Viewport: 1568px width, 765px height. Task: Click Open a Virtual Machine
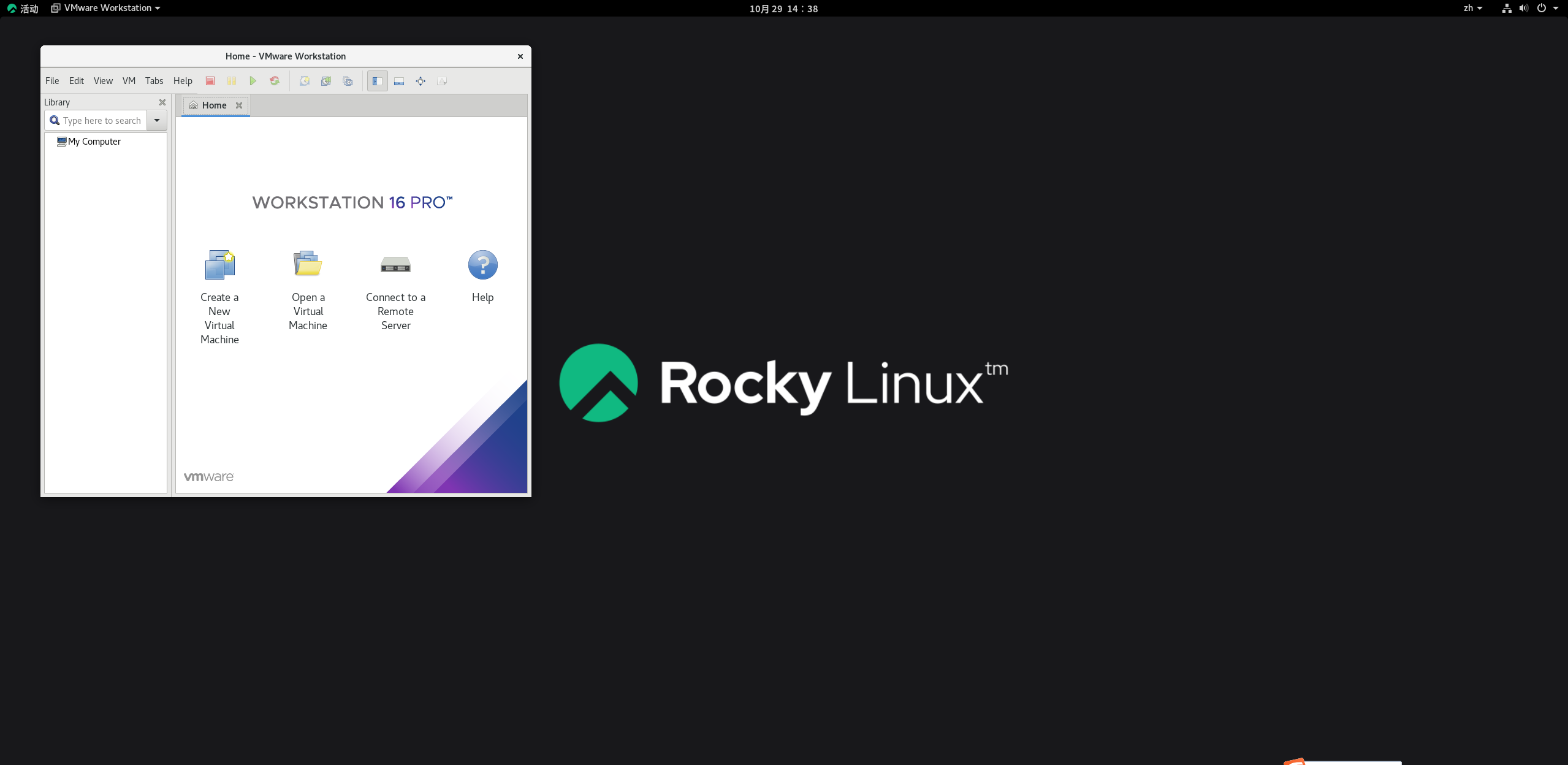click(x=307, y=264)
